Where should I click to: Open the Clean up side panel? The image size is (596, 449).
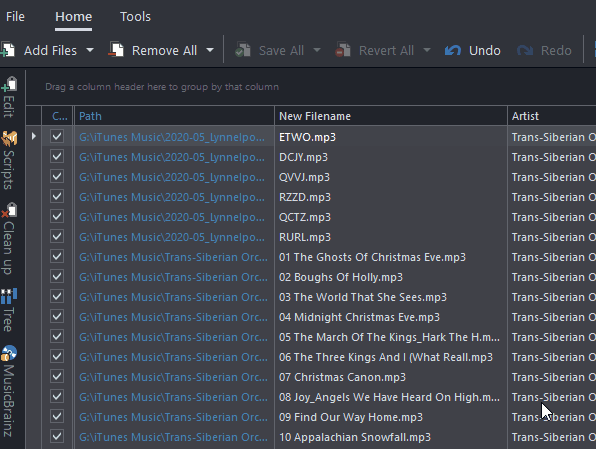click(9, 239)
